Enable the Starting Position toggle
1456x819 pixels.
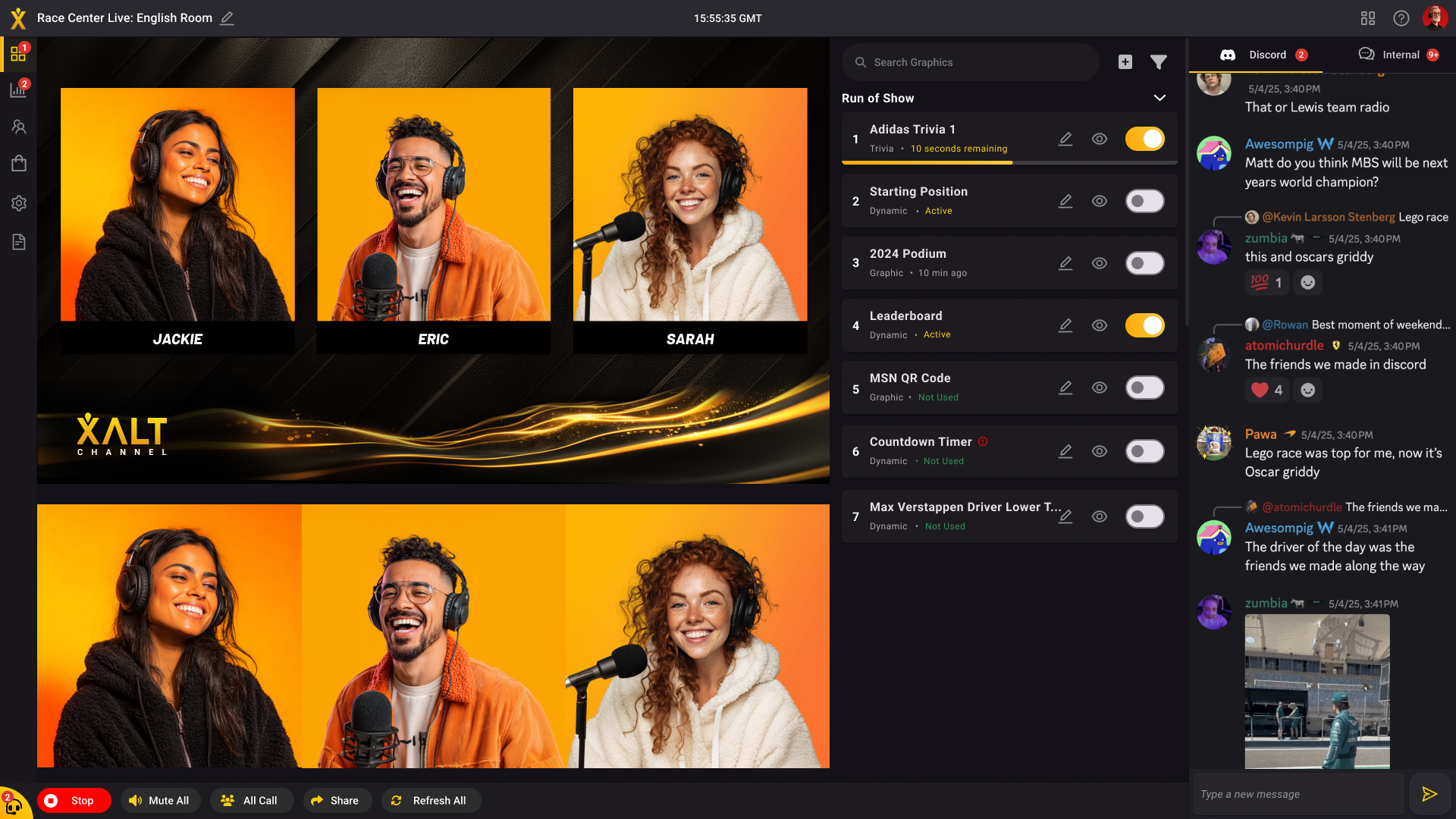tap(1144, 200)
